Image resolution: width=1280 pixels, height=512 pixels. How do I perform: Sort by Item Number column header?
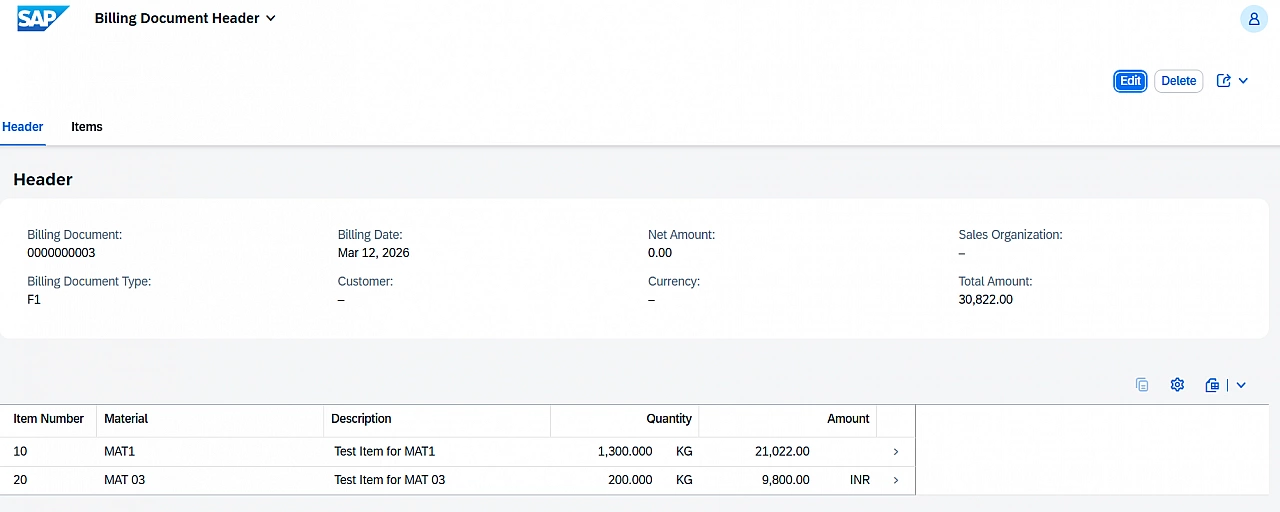(48, 419)
